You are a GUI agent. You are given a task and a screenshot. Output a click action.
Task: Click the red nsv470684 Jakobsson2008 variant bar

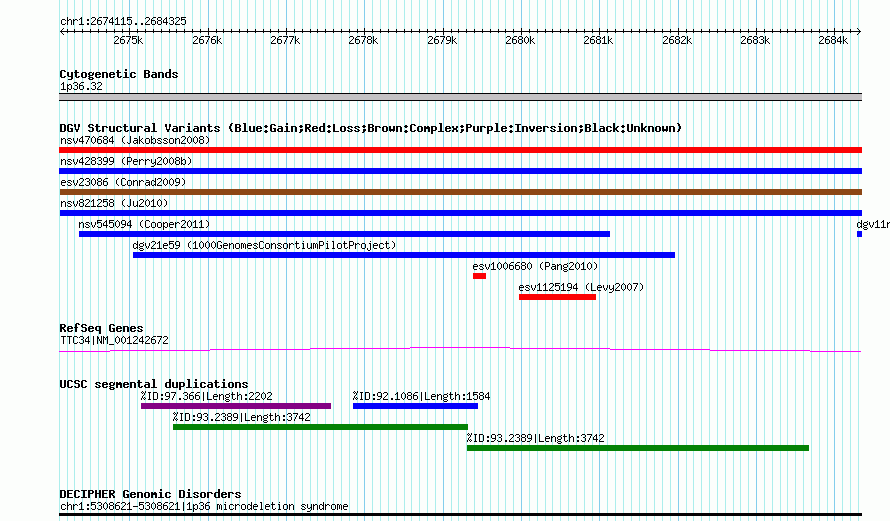pyautogui.click(x=460, y=150)
